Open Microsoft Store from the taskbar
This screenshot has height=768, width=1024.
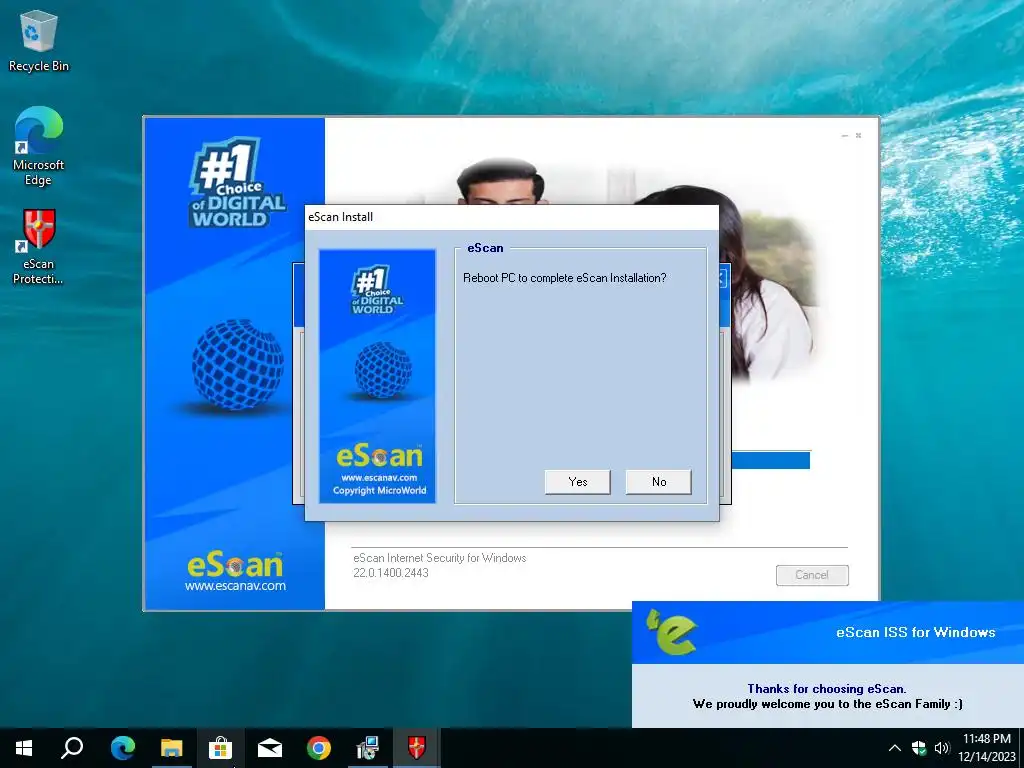[220, 748]
